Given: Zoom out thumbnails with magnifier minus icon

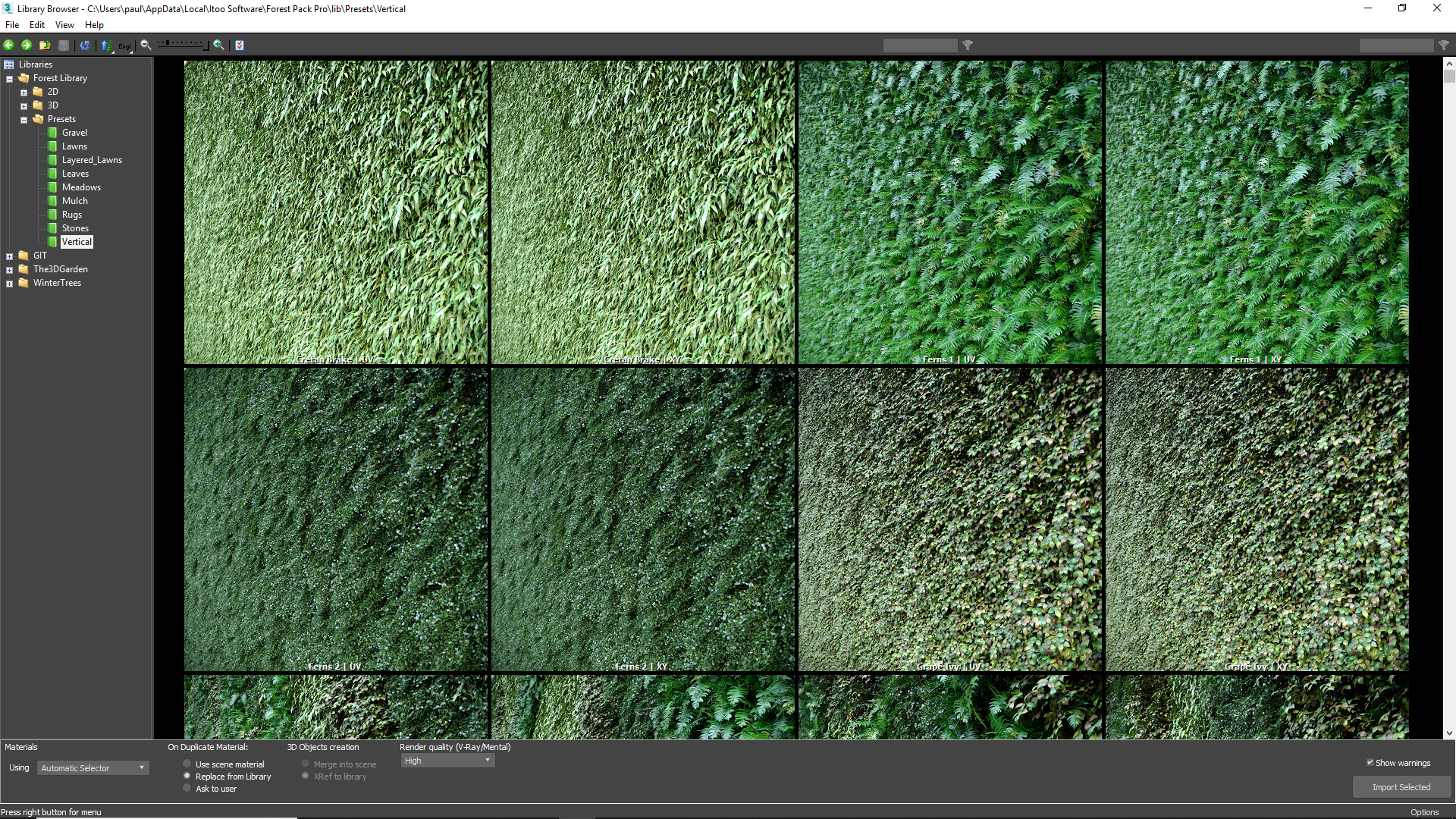Looking at the screenshot, I should pos(145,45).
